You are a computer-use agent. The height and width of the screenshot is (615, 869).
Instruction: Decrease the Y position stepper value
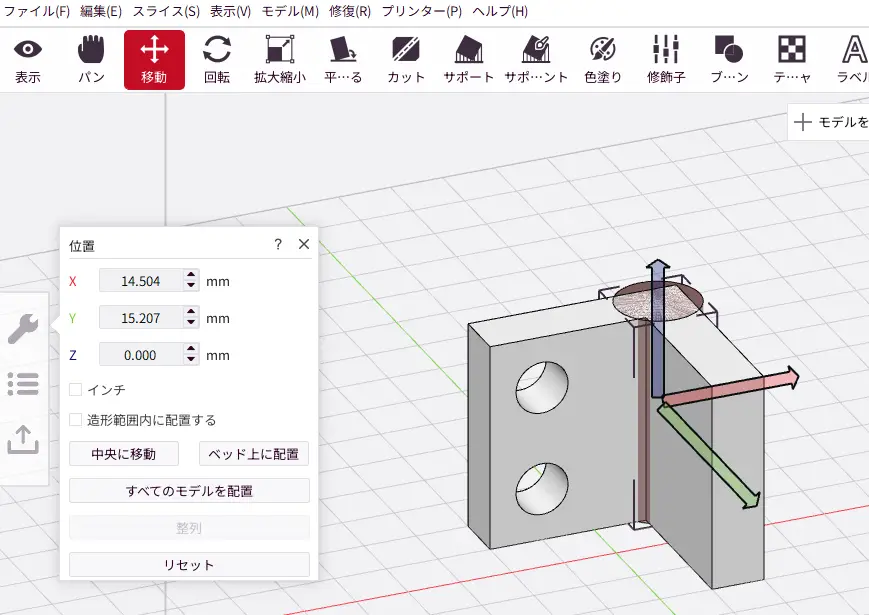pos(192,324)
